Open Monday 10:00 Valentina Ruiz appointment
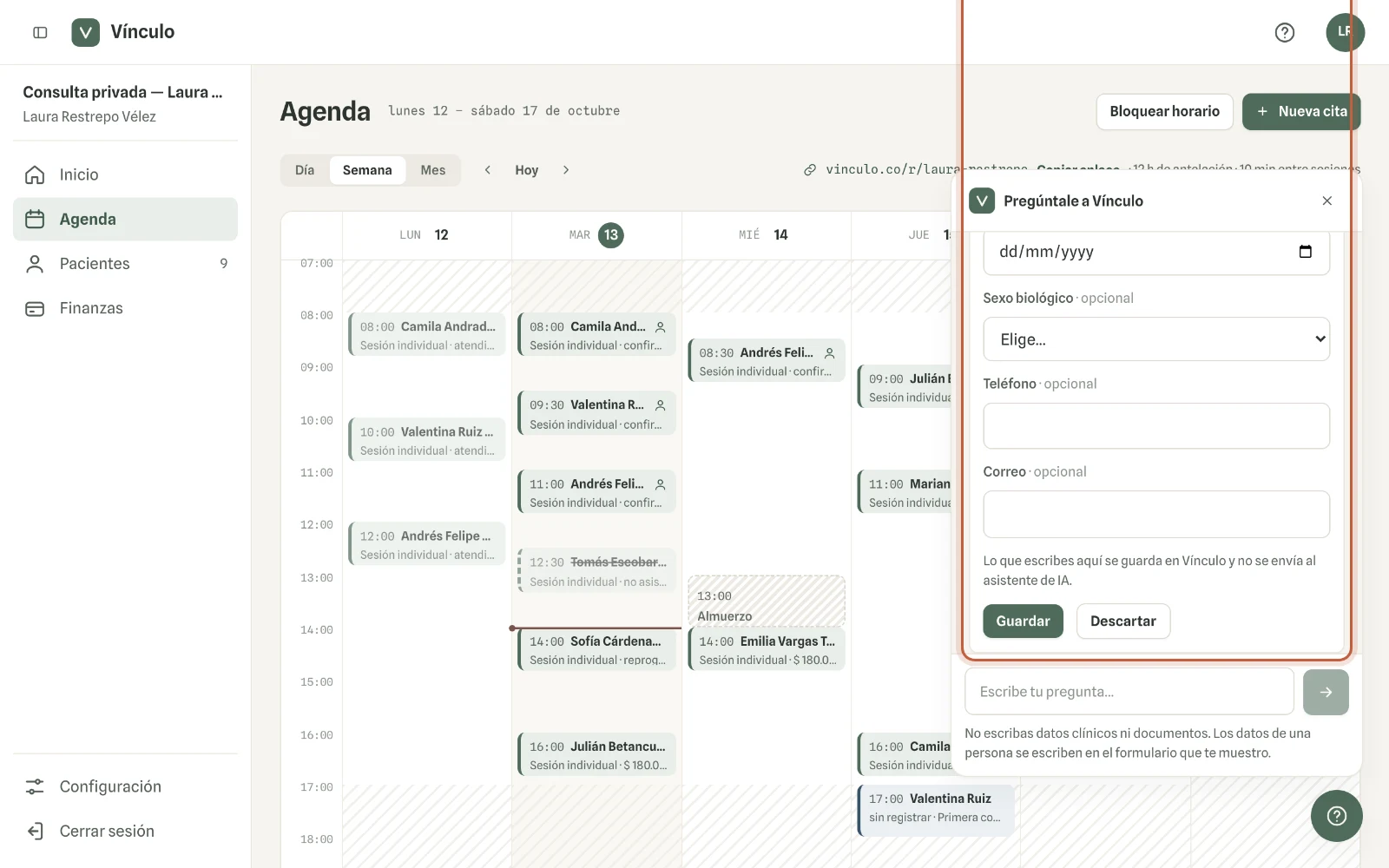This screenshot has width=1389, height=868. (427, 440)
